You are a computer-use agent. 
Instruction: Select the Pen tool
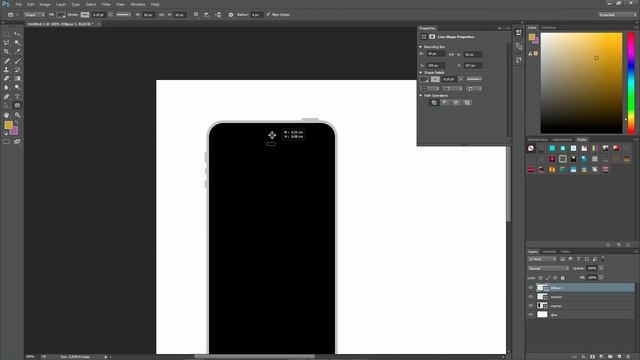click(6, 97)
